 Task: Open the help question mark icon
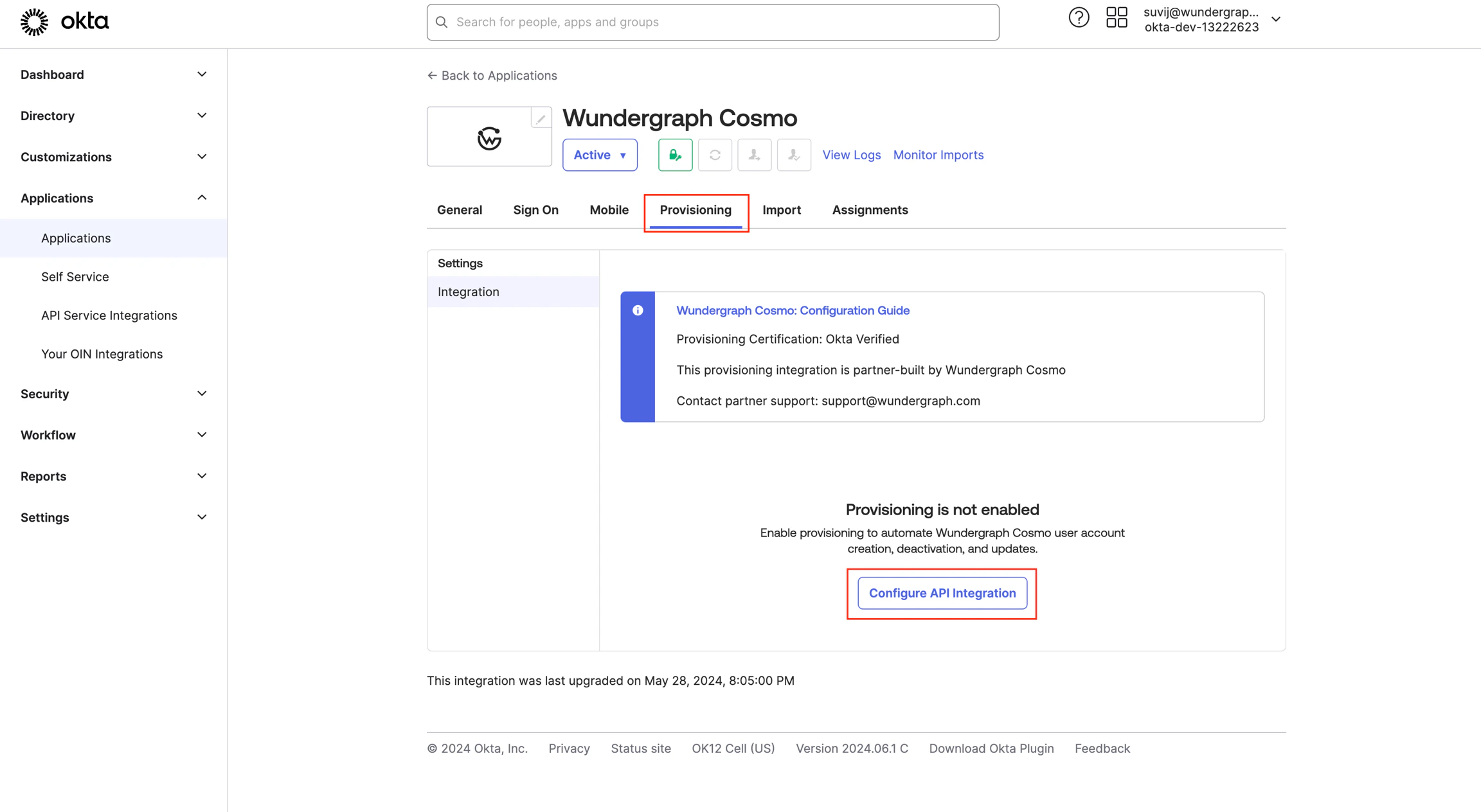point(1079,17)
